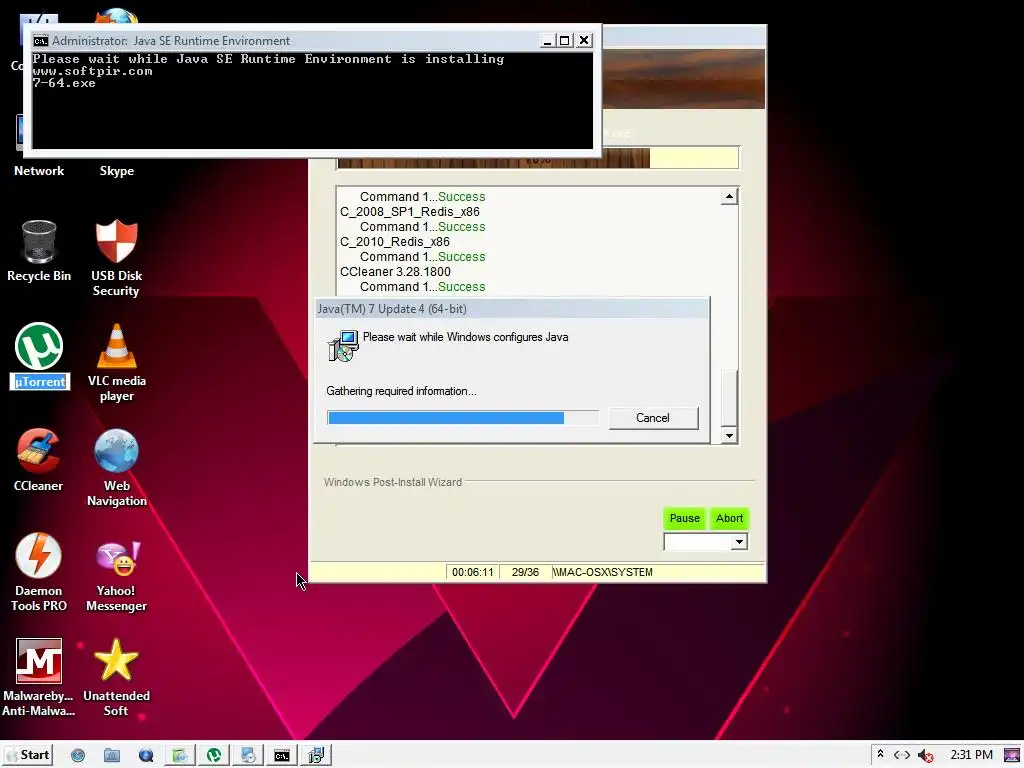Open the command prompt window system menu icon
The height and width of the screenshot is (768, 1024).
[x=40, y=40]
